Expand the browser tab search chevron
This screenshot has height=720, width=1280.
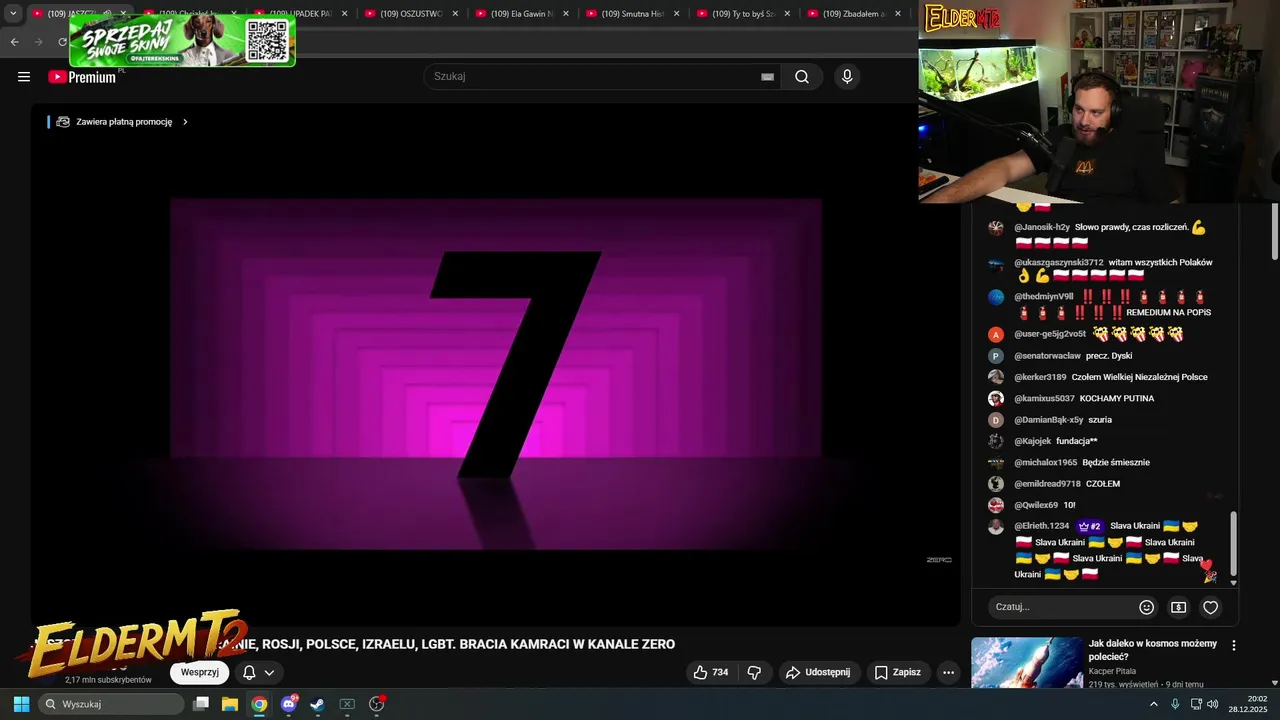[x=13, y=14]
